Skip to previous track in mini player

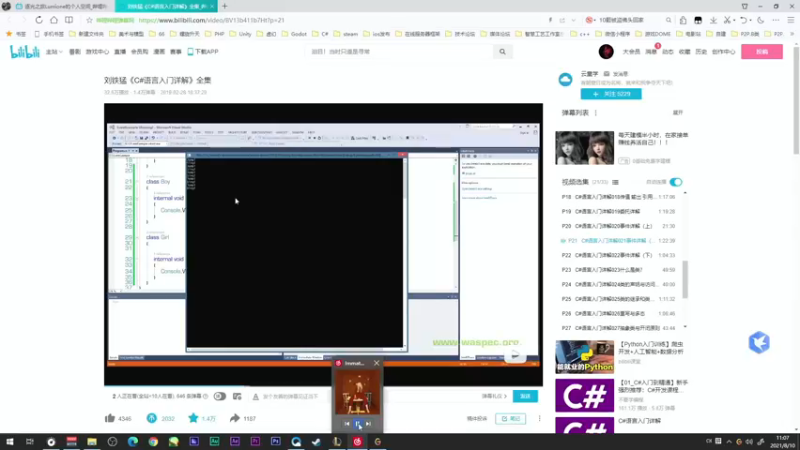coord(347,424)
